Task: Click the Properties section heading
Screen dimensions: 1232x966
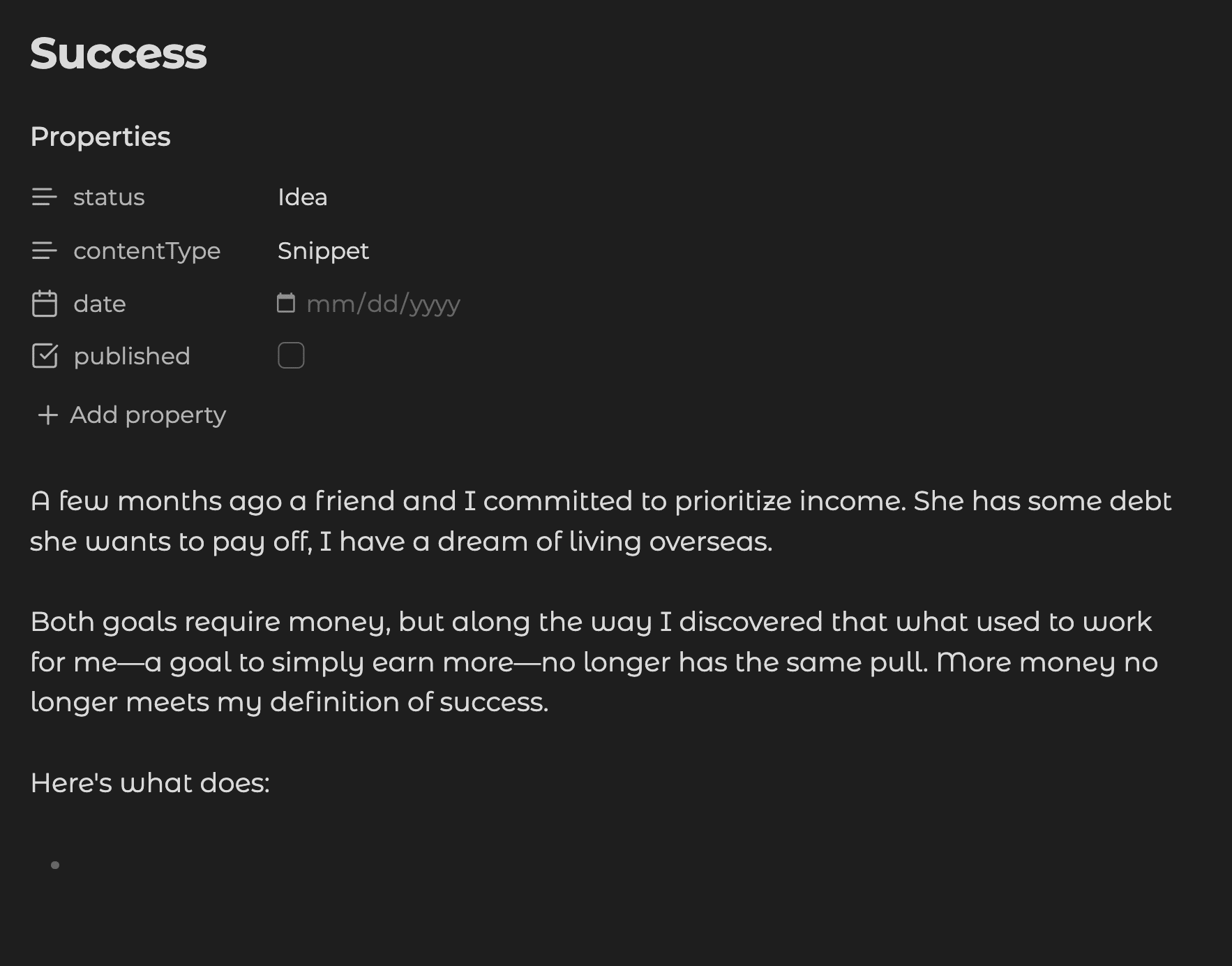Action: (x=100, y=137)
